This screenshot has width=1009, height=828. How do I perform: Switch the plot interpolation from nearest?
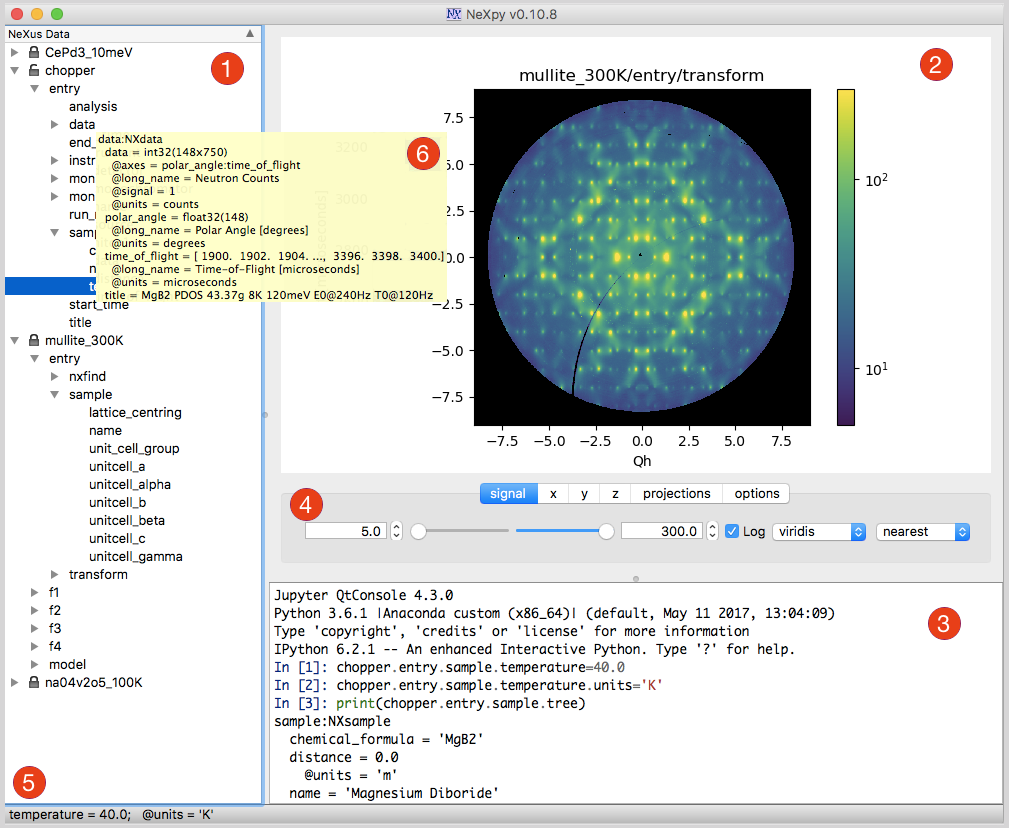(x=921, y=531)
